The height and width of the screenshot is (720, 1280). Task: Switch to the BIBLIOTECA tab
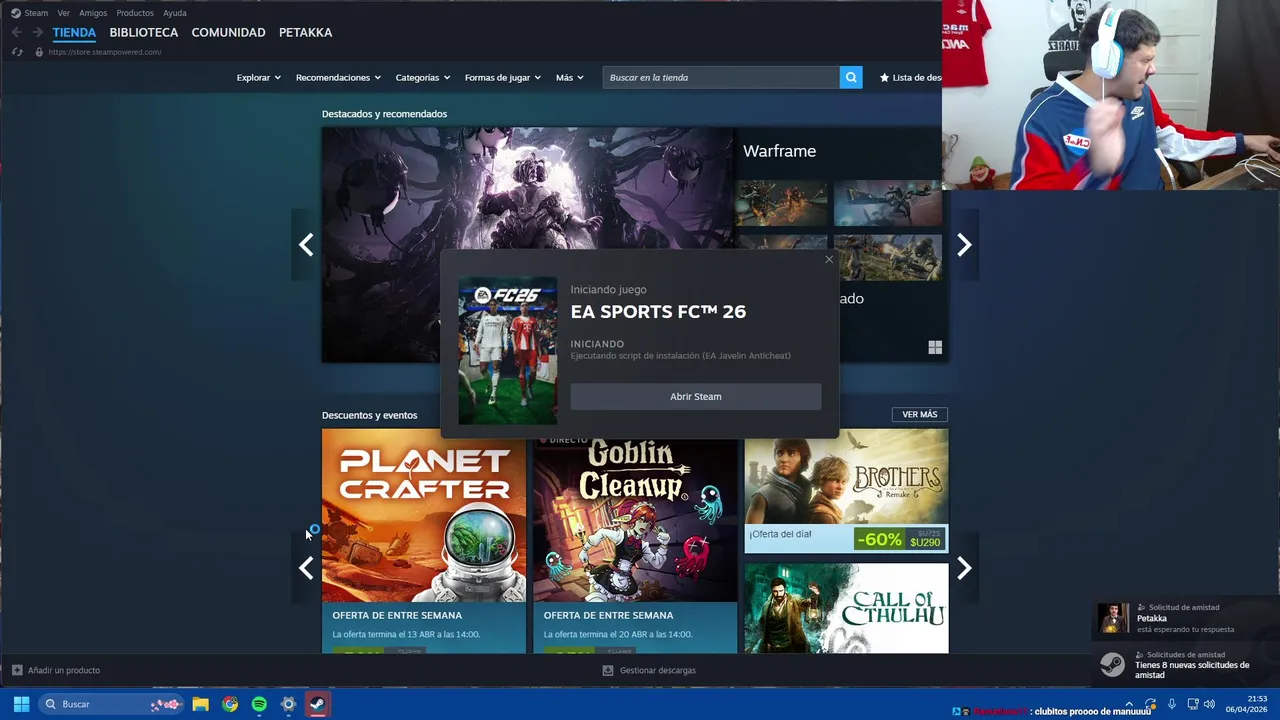click(144, 33)
